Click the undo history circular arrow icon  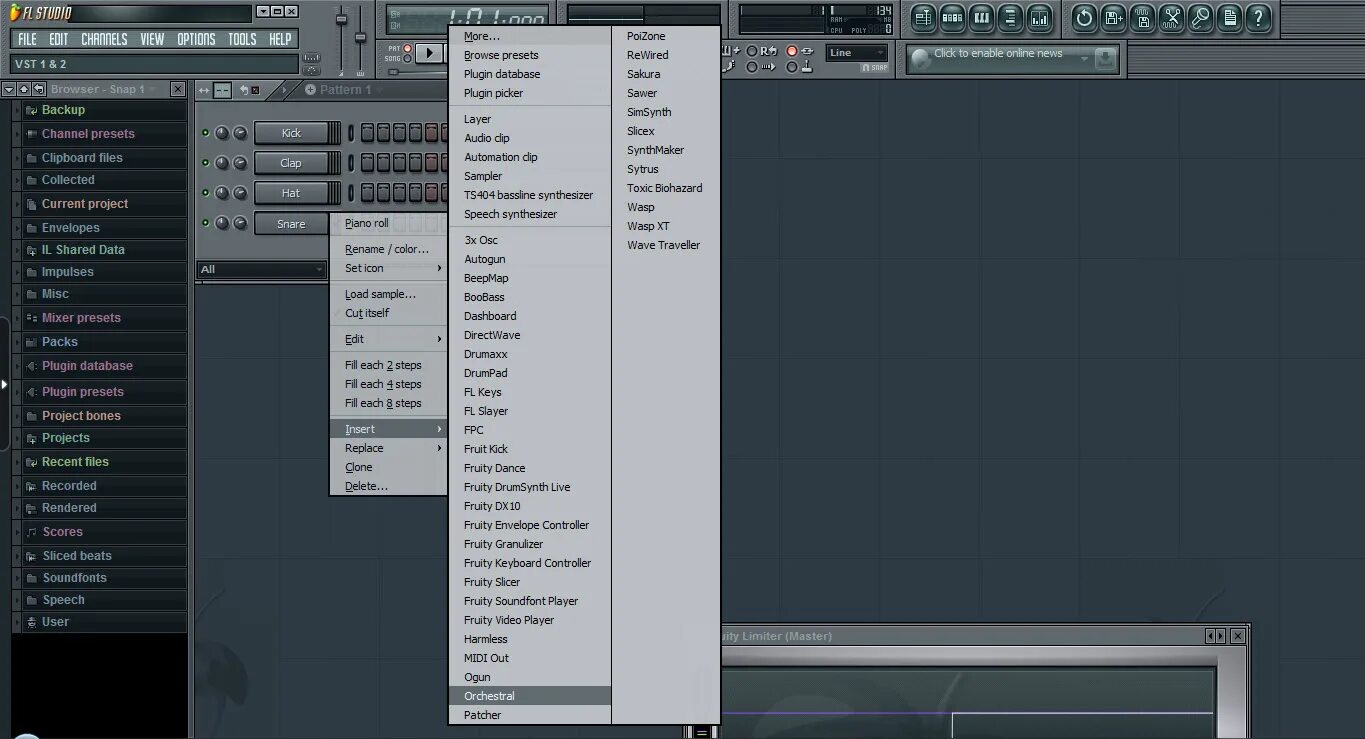click(x=1085, y=17)
